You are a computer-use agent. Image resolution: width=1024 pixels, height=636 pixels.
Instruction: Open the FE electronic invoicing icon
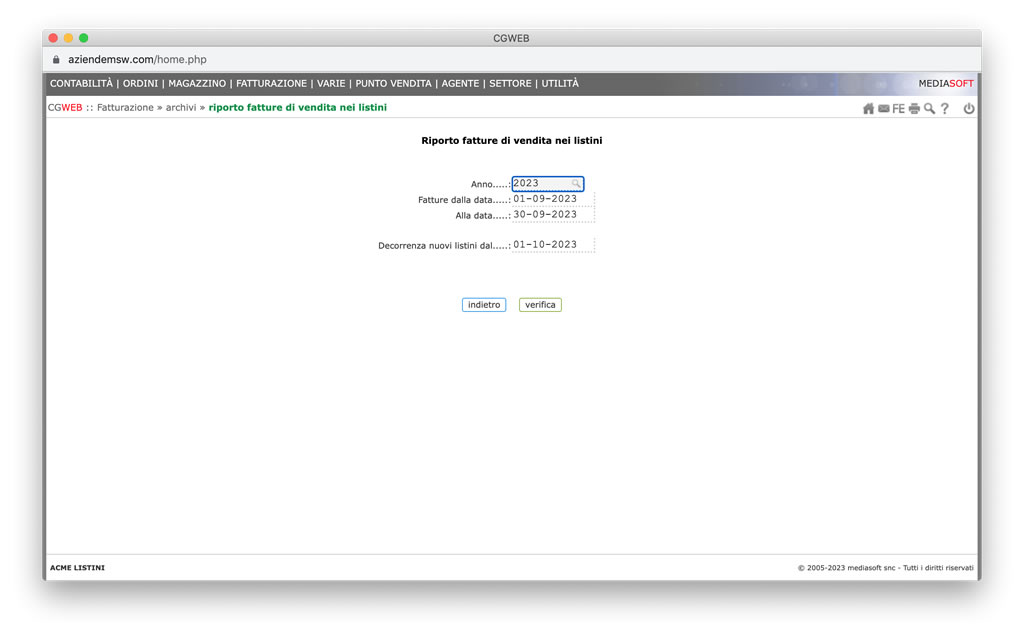(899, 108)
